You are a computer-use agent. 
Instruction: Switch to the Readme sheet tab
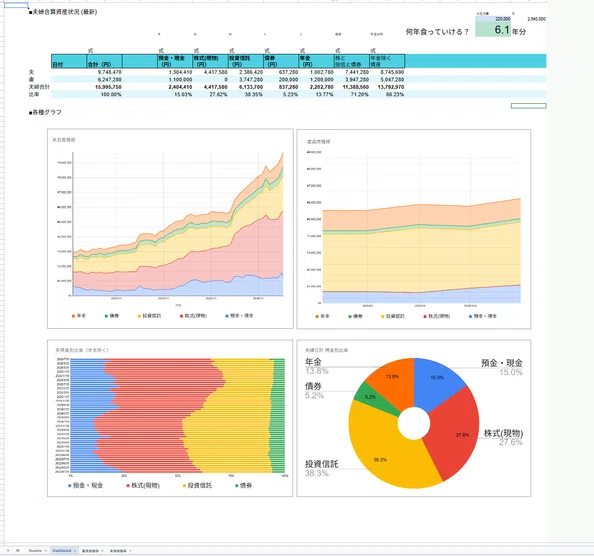pos(35,550)
